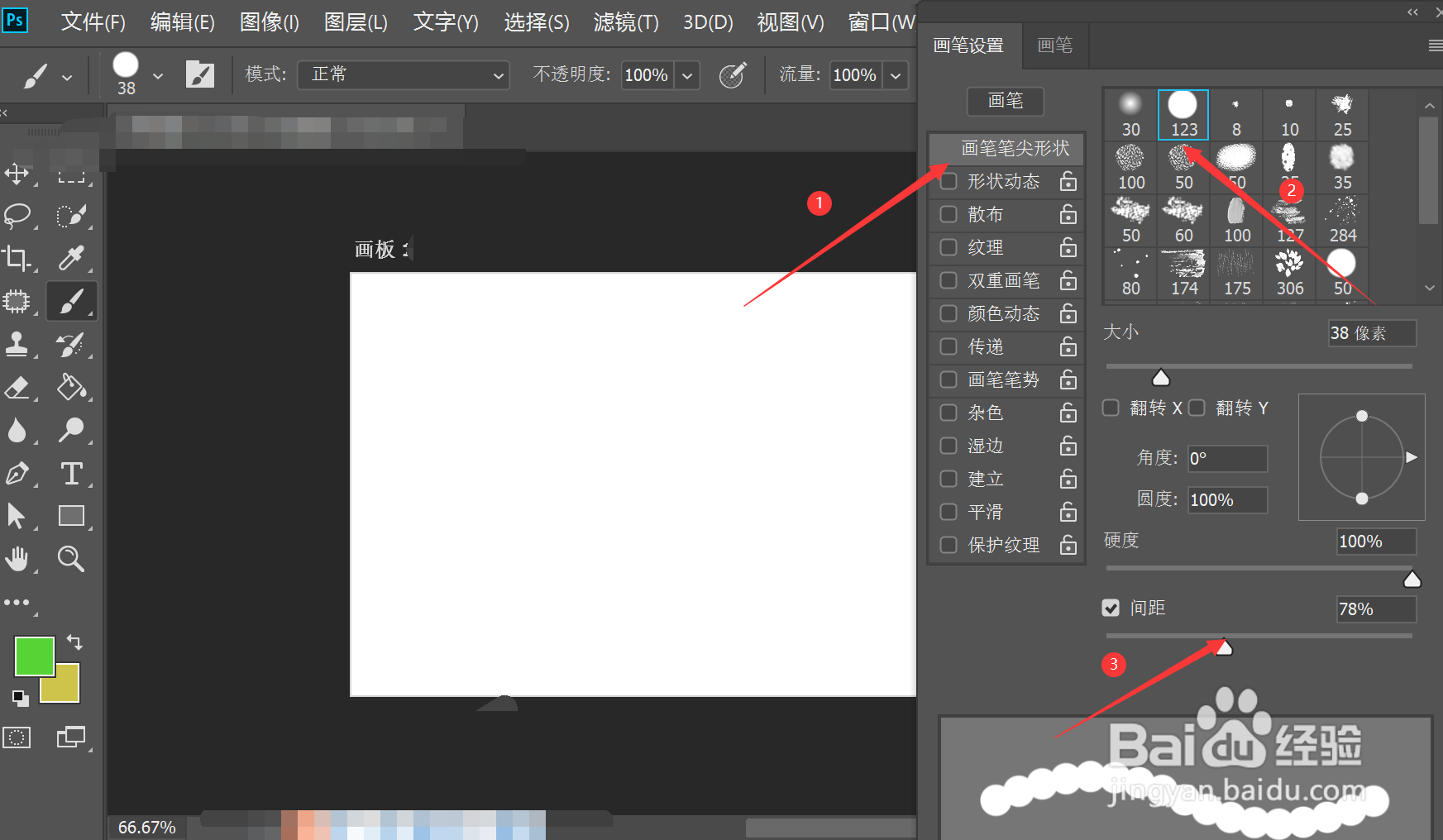
Task: Toggle the 翻转 X checkbox
Action: [1111, 408]
